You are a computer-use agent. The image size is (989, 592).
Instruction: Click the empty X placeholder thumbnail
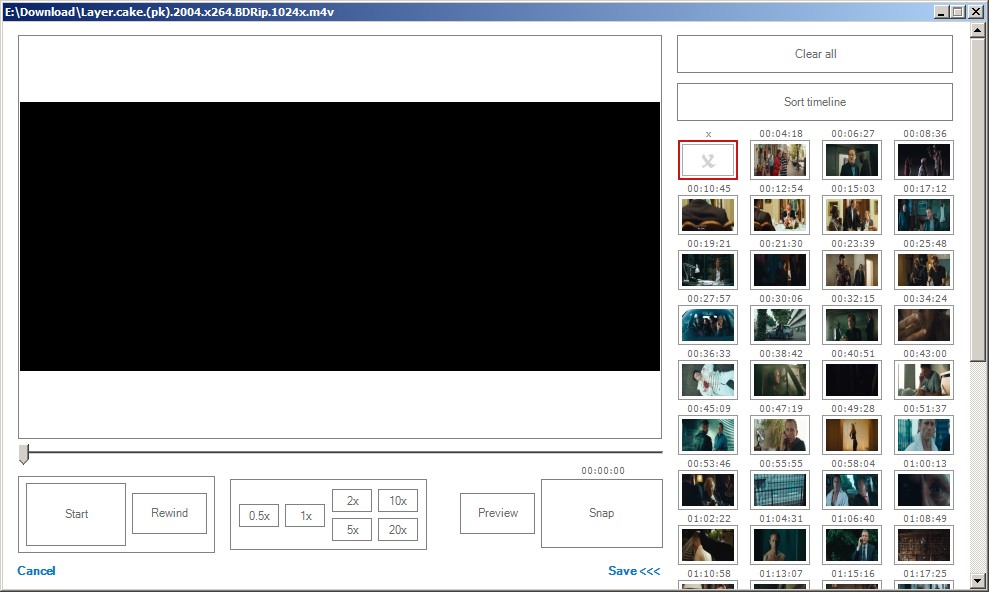point(708,160)
